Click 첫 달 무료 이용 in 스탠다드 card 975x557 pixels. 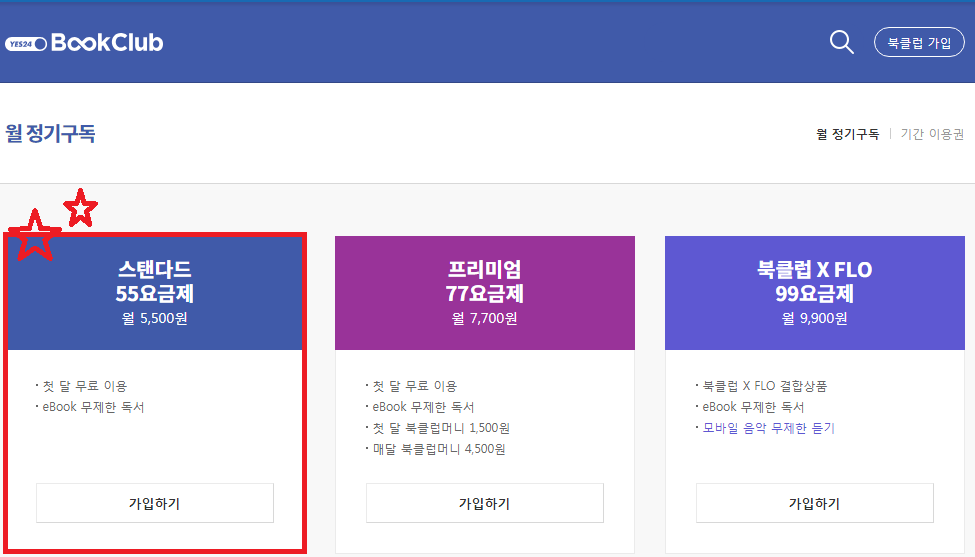point(85,386)
